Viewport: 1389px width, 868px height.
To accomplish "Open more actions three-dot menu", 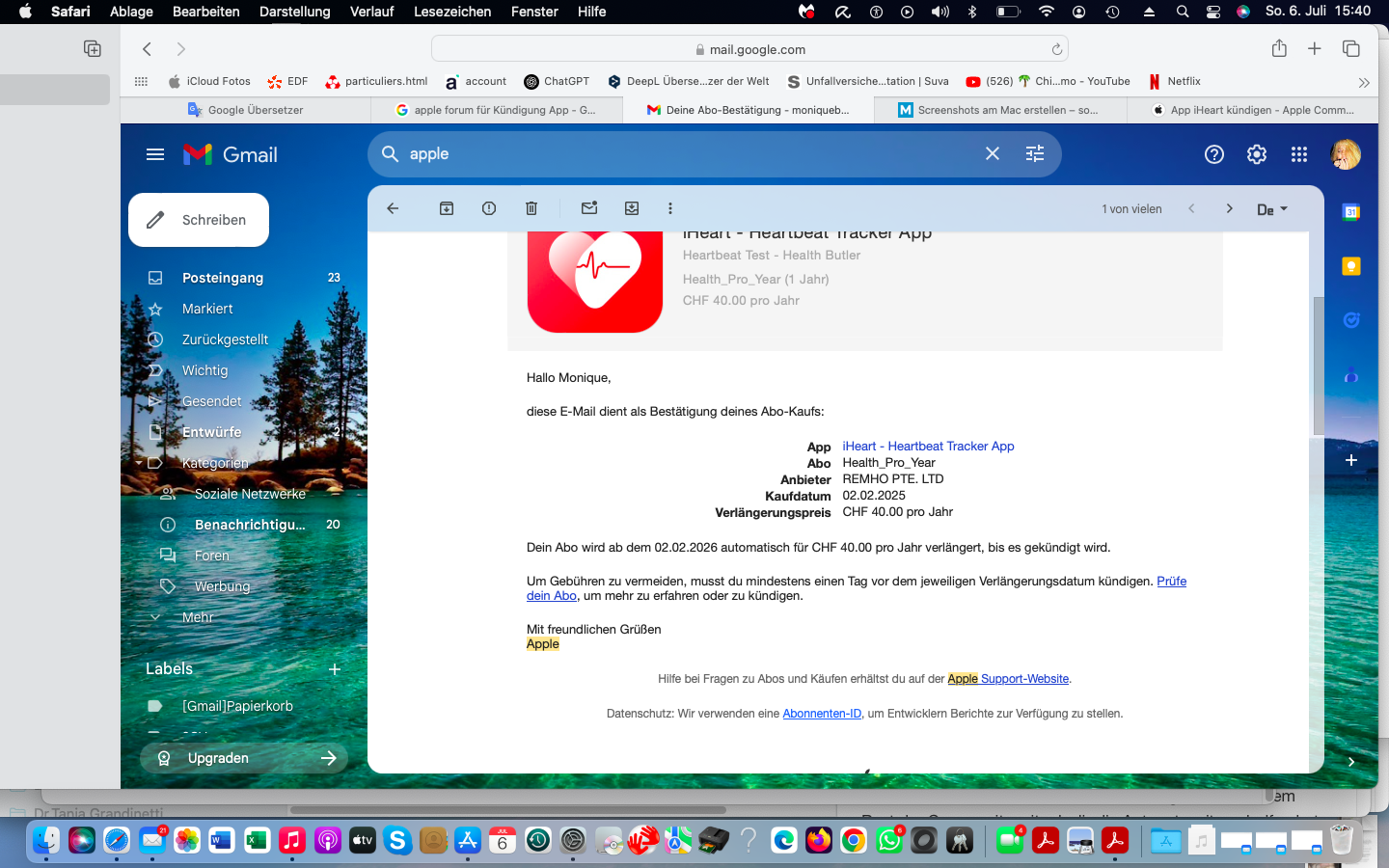I will pyautogui.click(x=670, y=208).
